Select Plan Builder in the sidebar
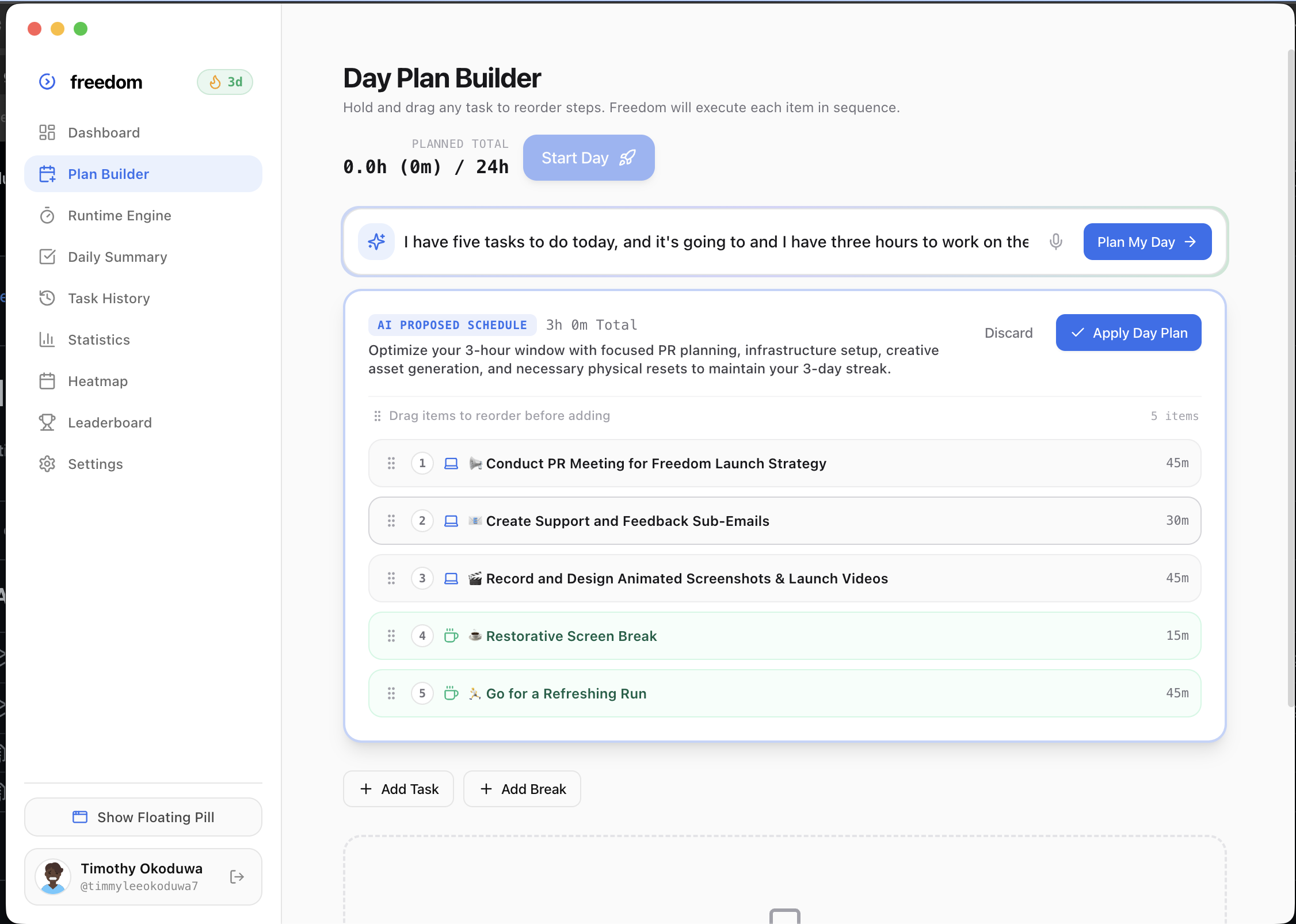The height and width of the screenshot is (924, 1296). click(143, 174)
